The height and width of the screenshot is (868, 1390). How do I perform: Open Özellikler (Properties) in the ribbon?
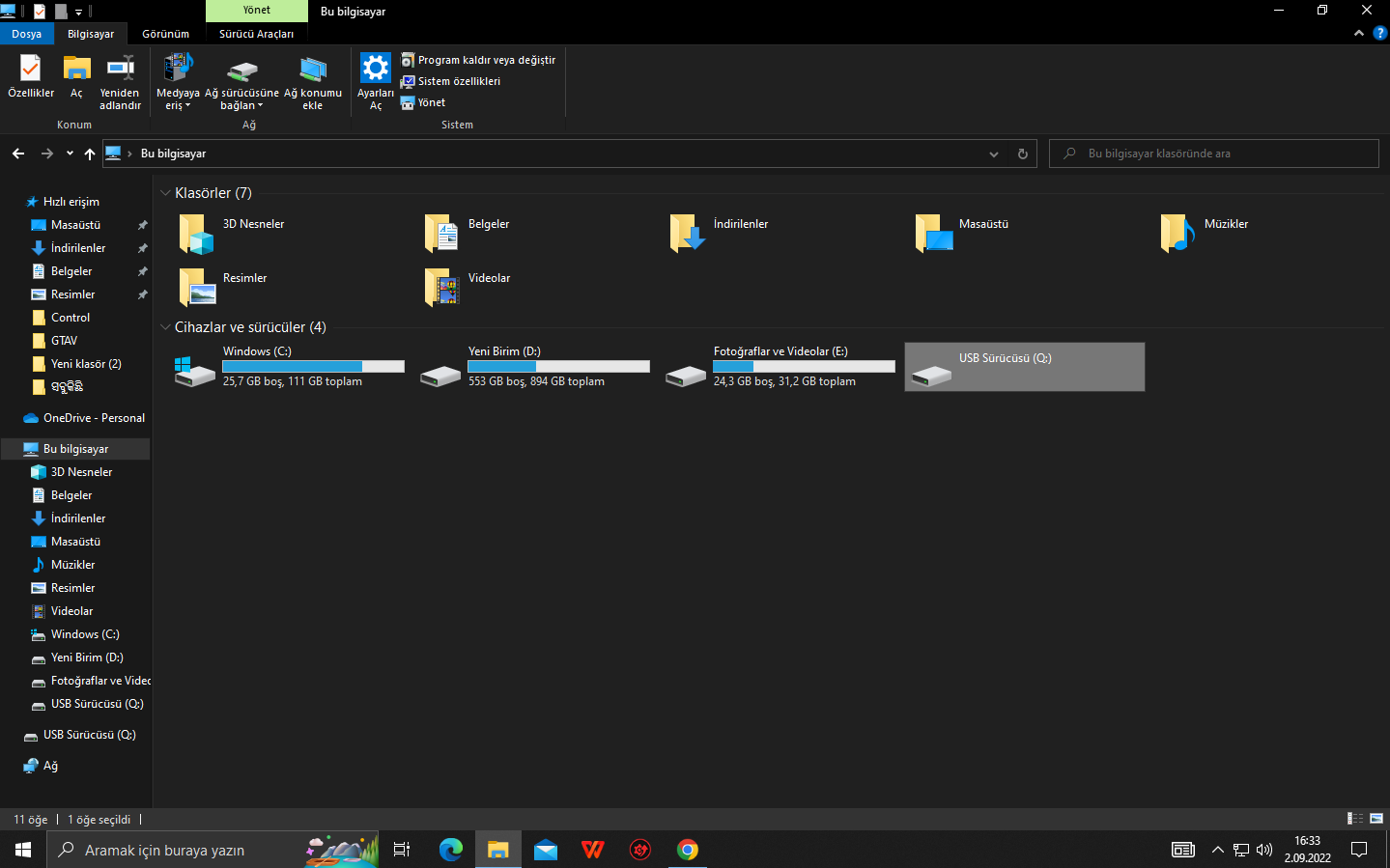[31, 77]
